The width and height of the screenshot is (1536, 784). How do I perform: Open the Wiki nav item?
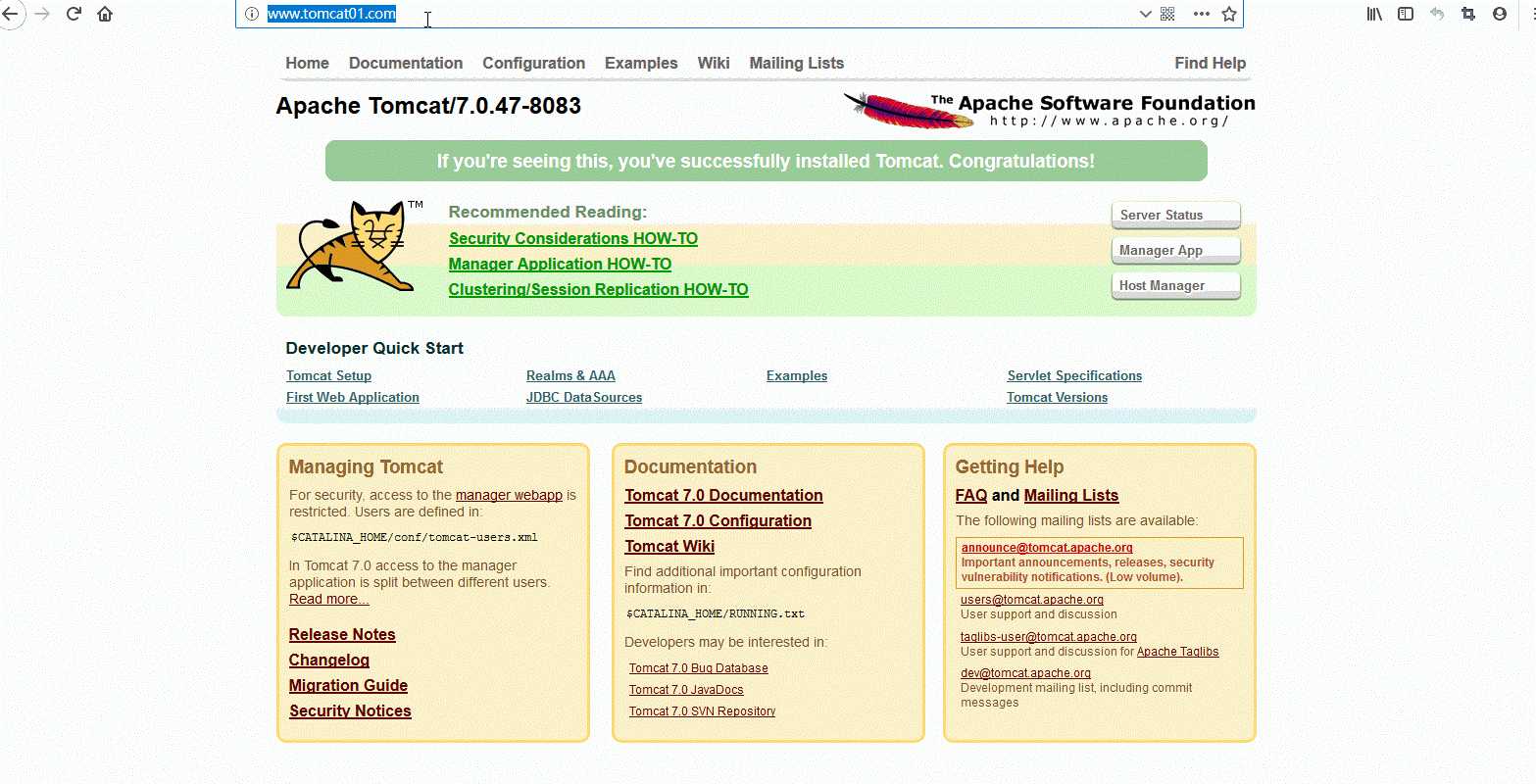714,63
